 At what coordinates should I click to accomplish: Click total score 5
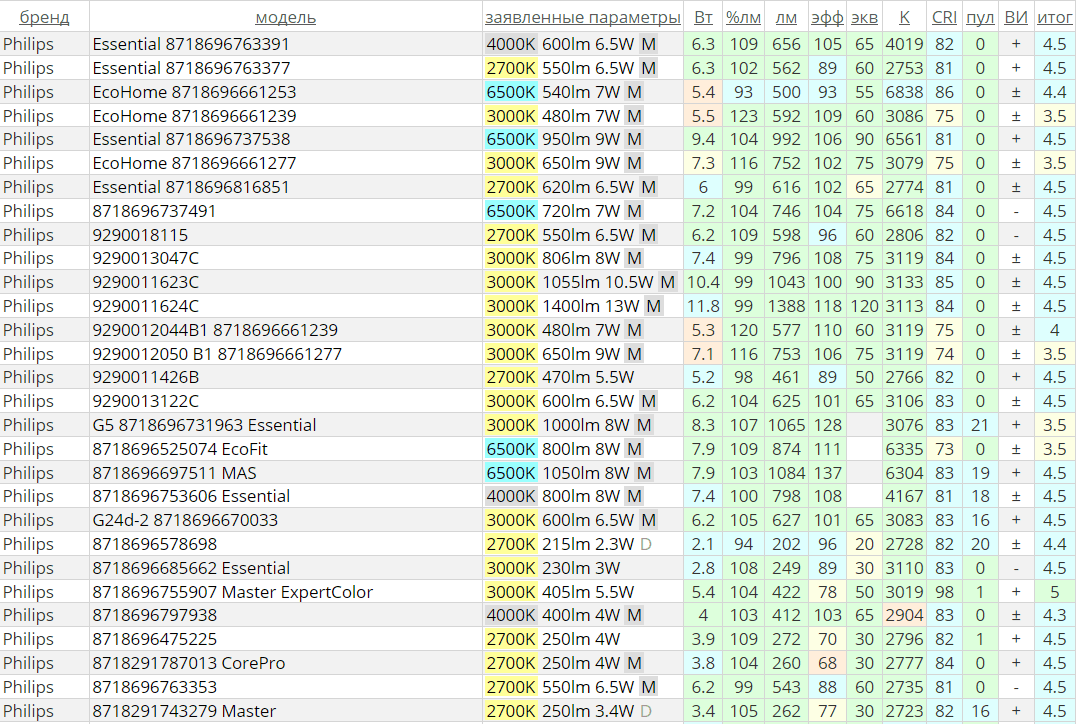tap(1054, 592)
